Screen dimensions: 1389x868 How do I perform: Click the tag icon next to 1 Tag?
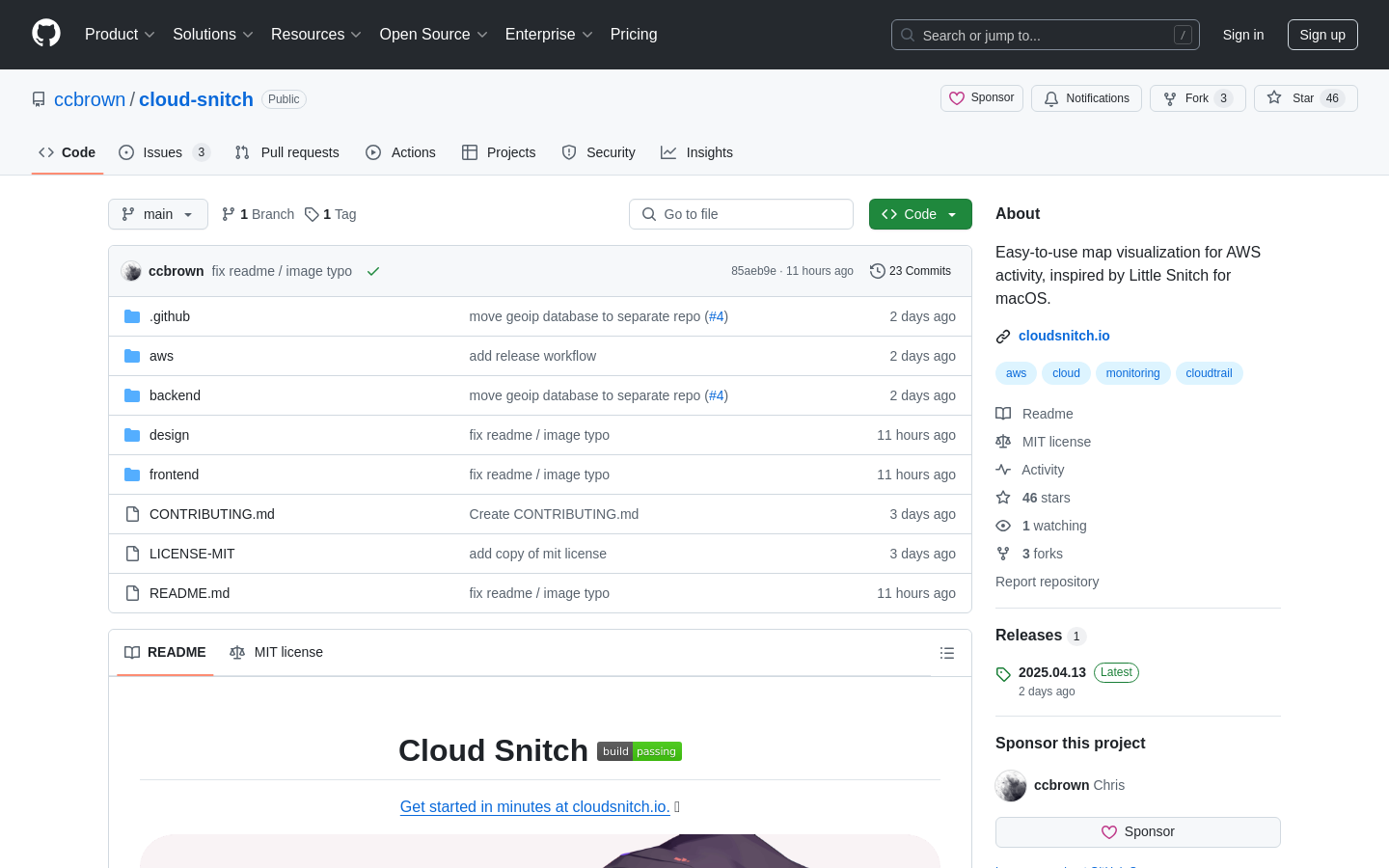point(312,214)
